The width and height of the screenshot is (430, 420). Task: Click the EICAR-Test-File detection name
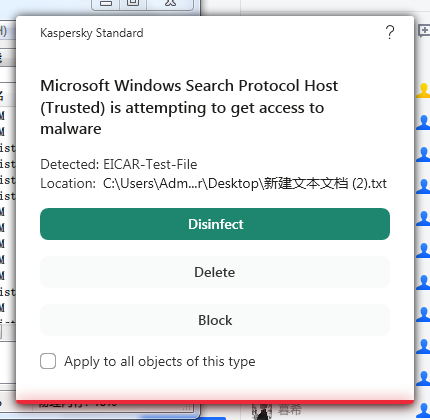point(150,164)
